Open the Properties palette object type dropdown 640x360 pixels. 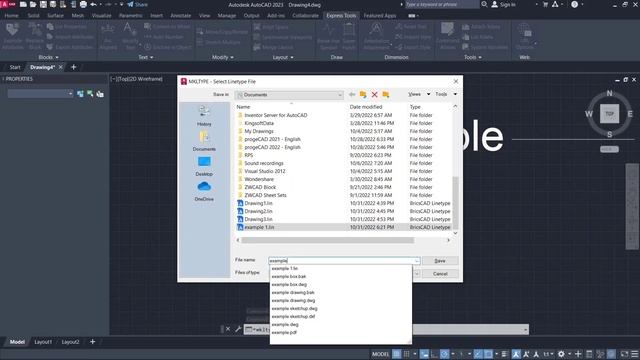[x=40, y=94]
